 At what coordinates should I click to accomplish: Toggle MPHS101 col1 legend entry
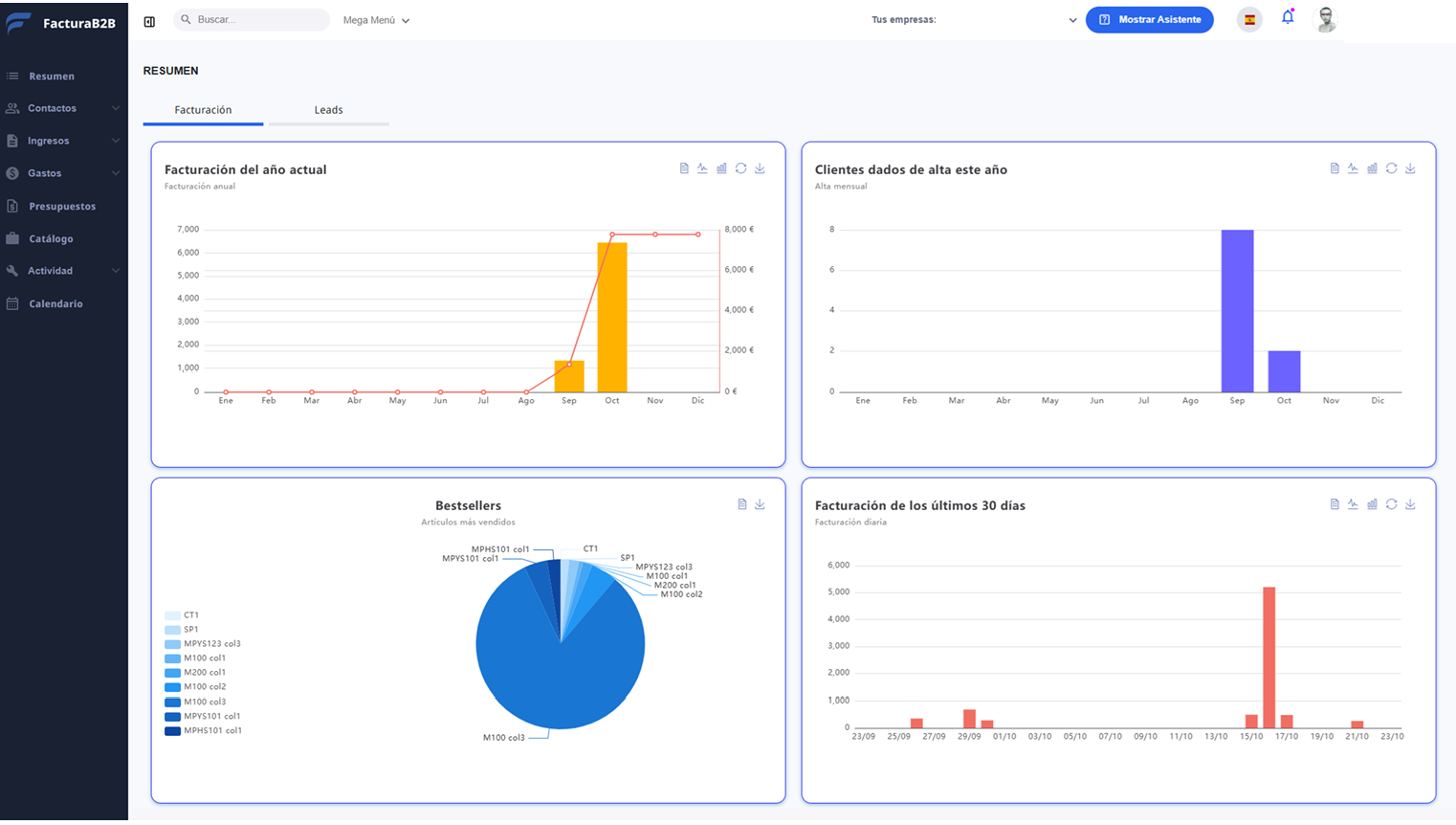[211, 730]
